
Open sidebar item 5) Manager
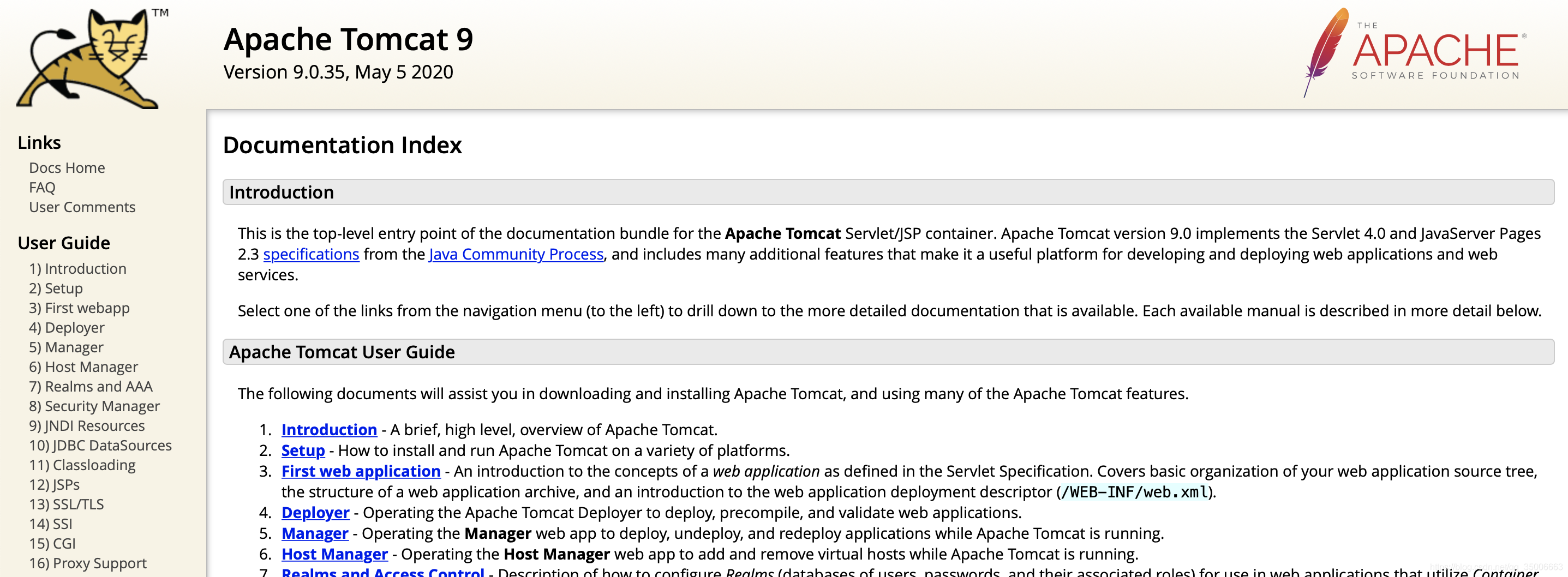click(x=67, y=347)
